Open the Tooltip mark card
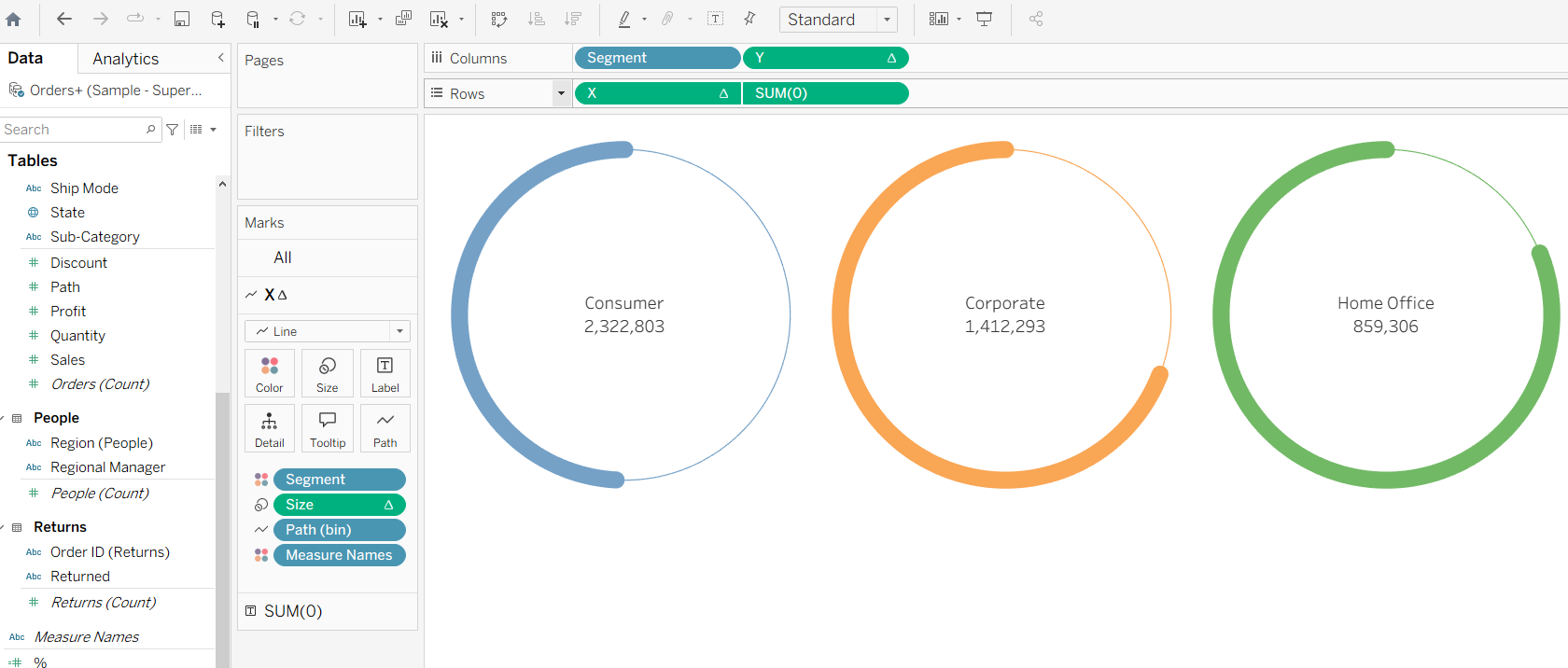The image size is (1568, 668). 328,428
